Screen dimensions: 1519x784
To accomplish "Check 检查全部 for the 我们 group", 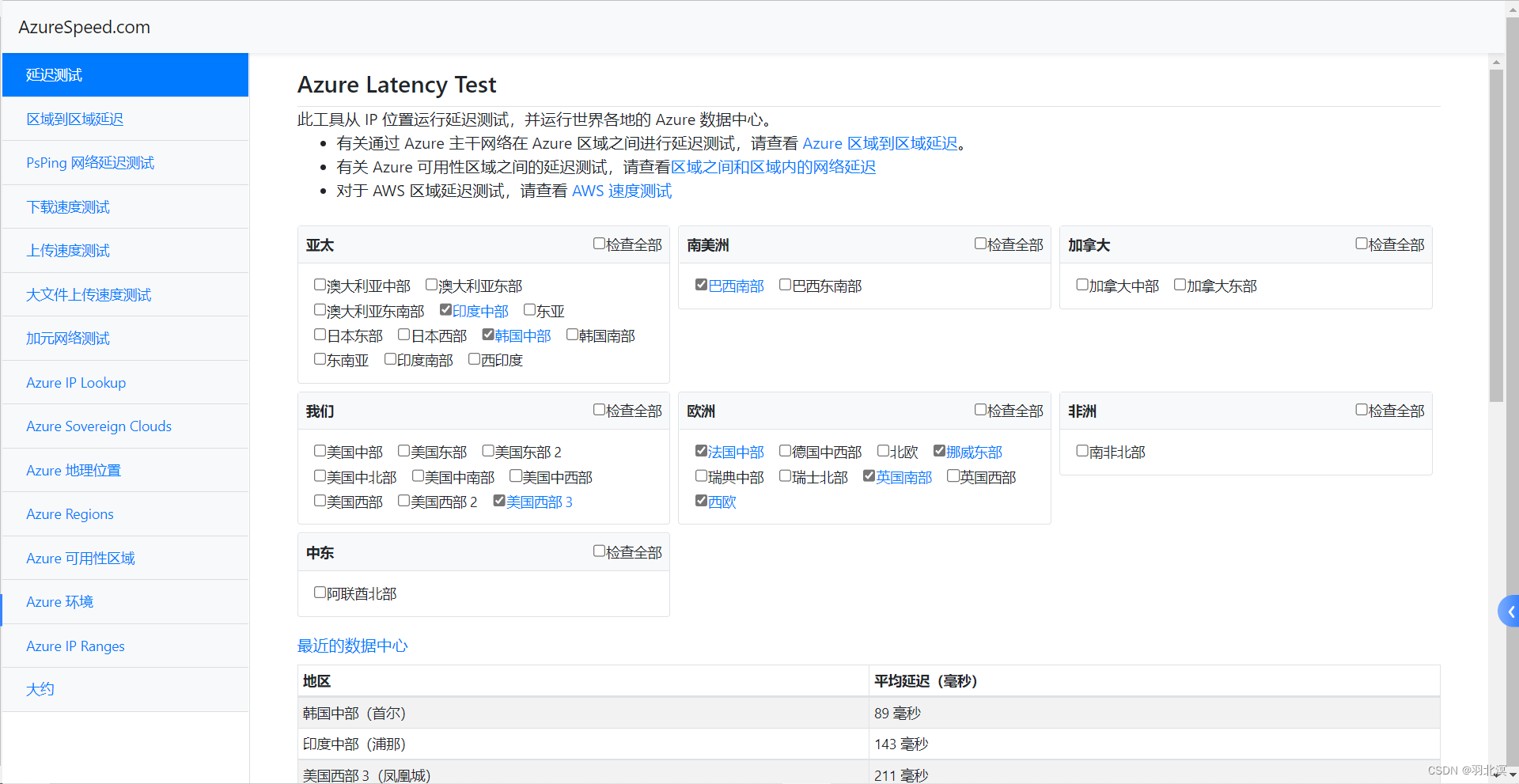I will tap(599, 410).
